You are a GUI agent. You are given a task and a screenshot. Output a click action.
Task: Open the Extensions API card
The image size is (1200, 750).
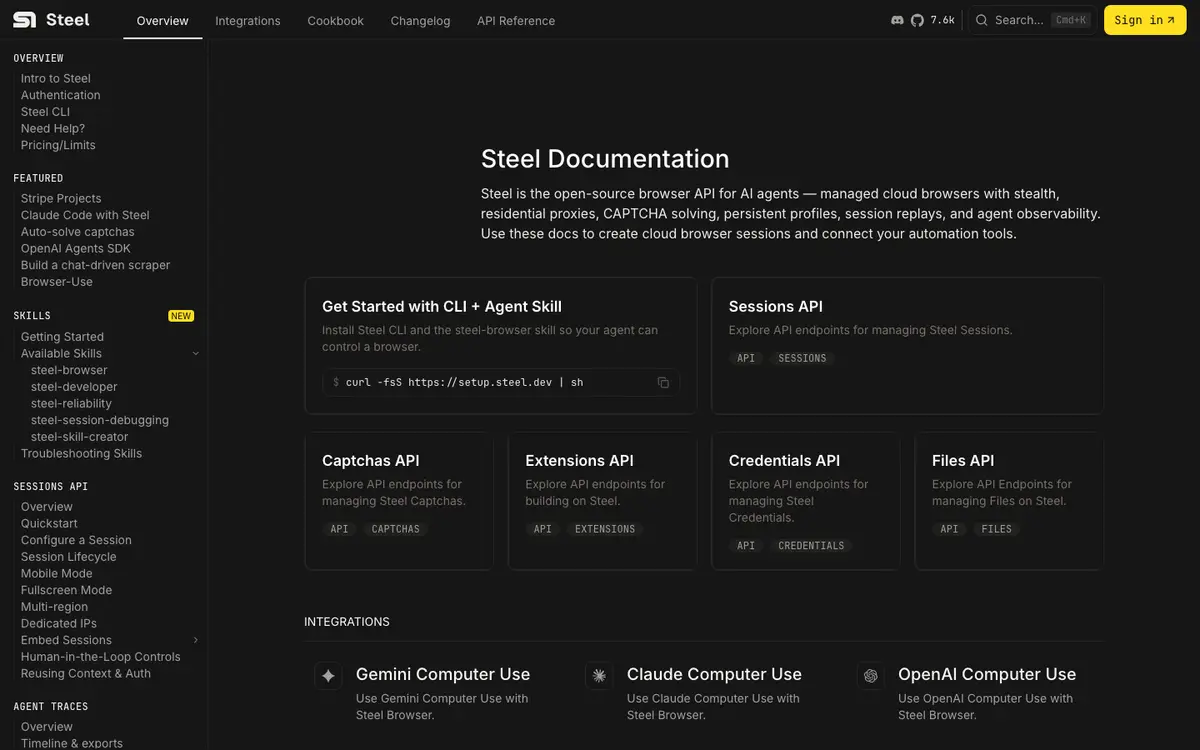click(x=602, y=501)
